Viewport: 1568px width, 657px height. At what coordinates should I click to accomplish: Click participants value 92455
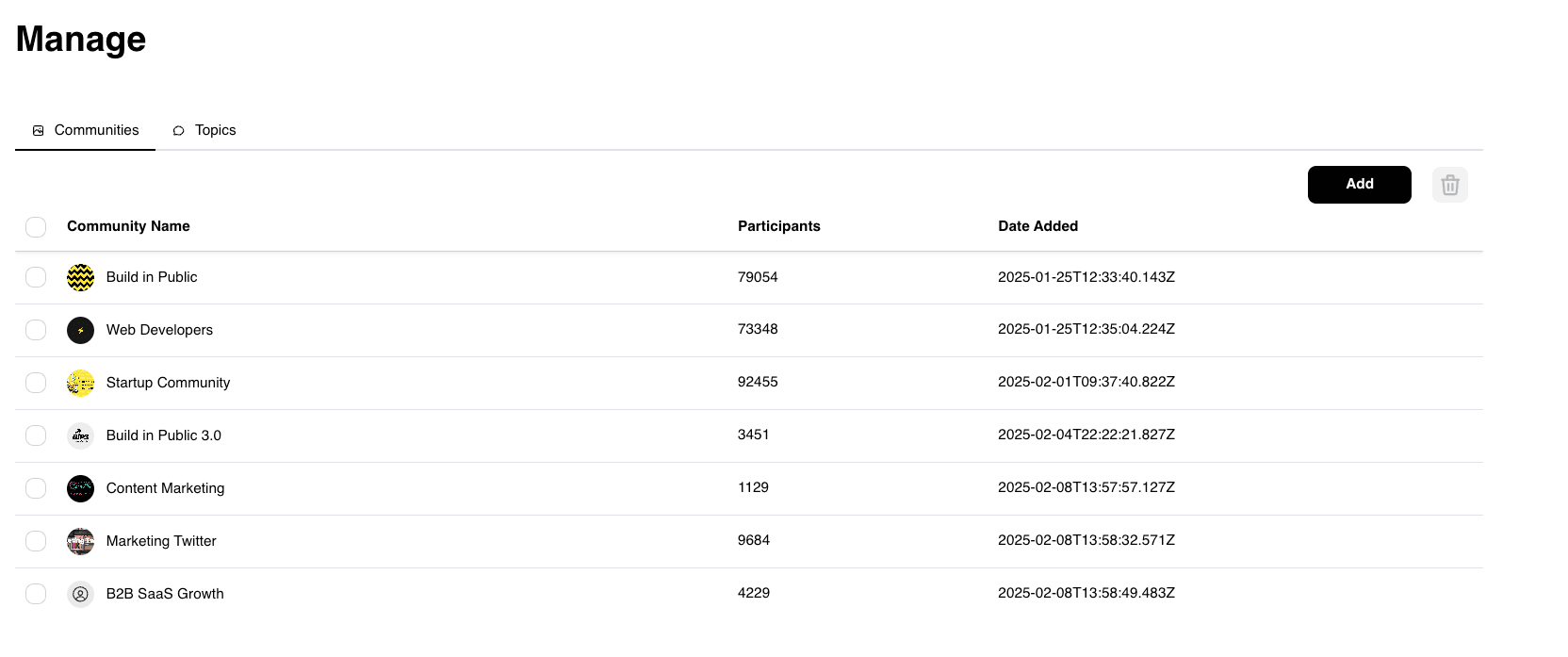coord(758,382)
